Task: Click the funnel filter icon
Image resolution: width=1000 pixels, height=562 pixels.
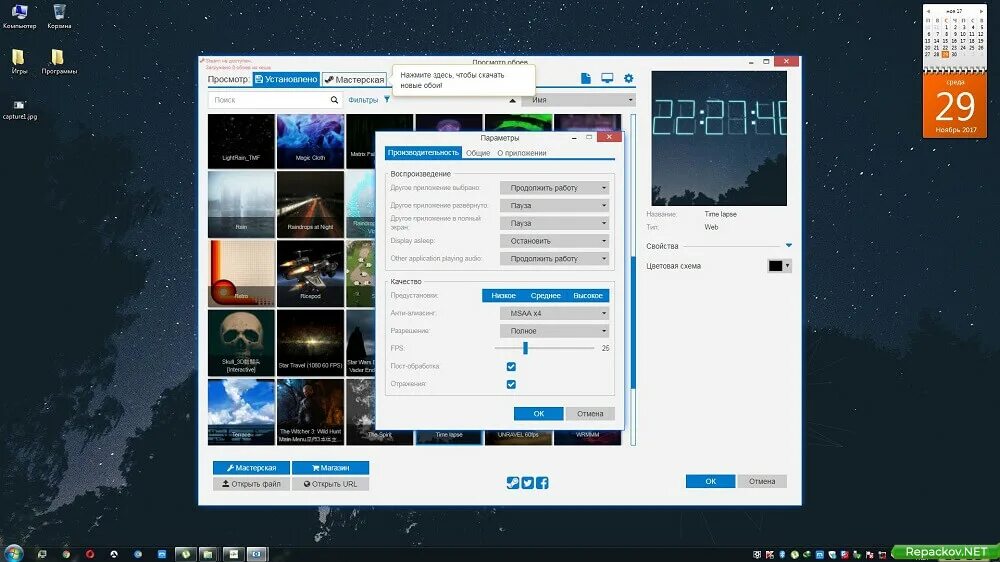Action: [387, 100]
